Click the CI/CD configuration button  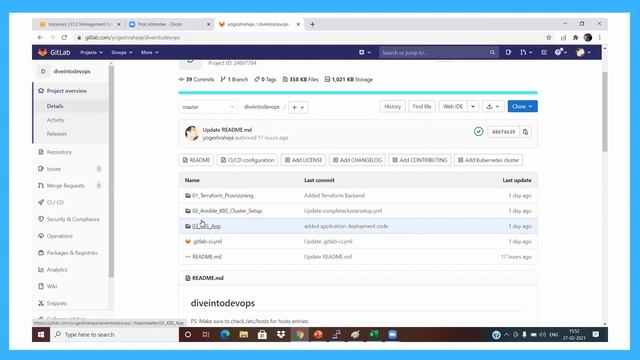point(247,160)
